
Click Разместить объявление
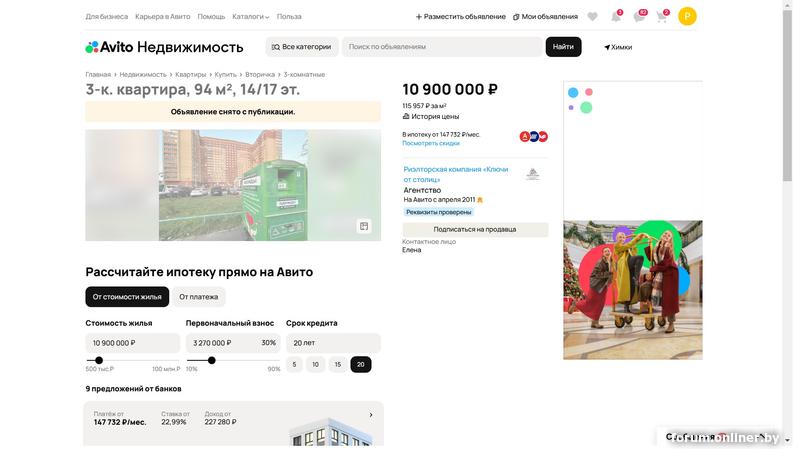461,16
